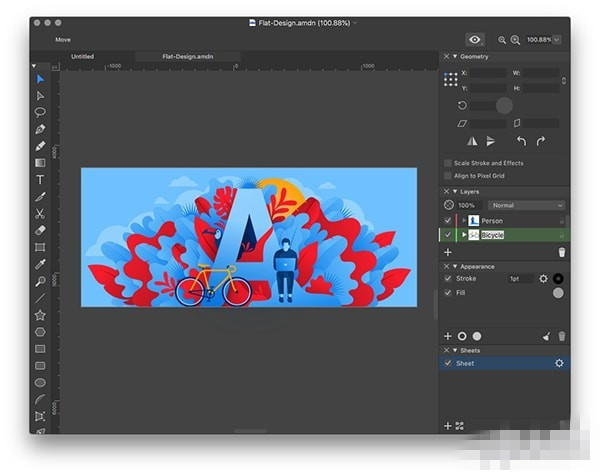Switch to the Untitled document tab
The width and height of the screenshot is (600, 476).
pyautogui.click(x=83, y=57)
